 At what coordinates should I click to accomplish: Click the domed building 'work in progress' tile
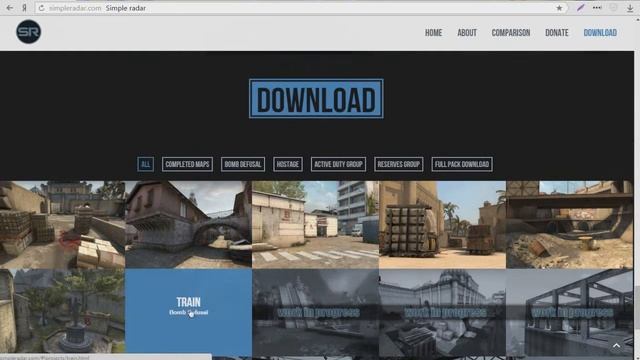click(442, 312)
